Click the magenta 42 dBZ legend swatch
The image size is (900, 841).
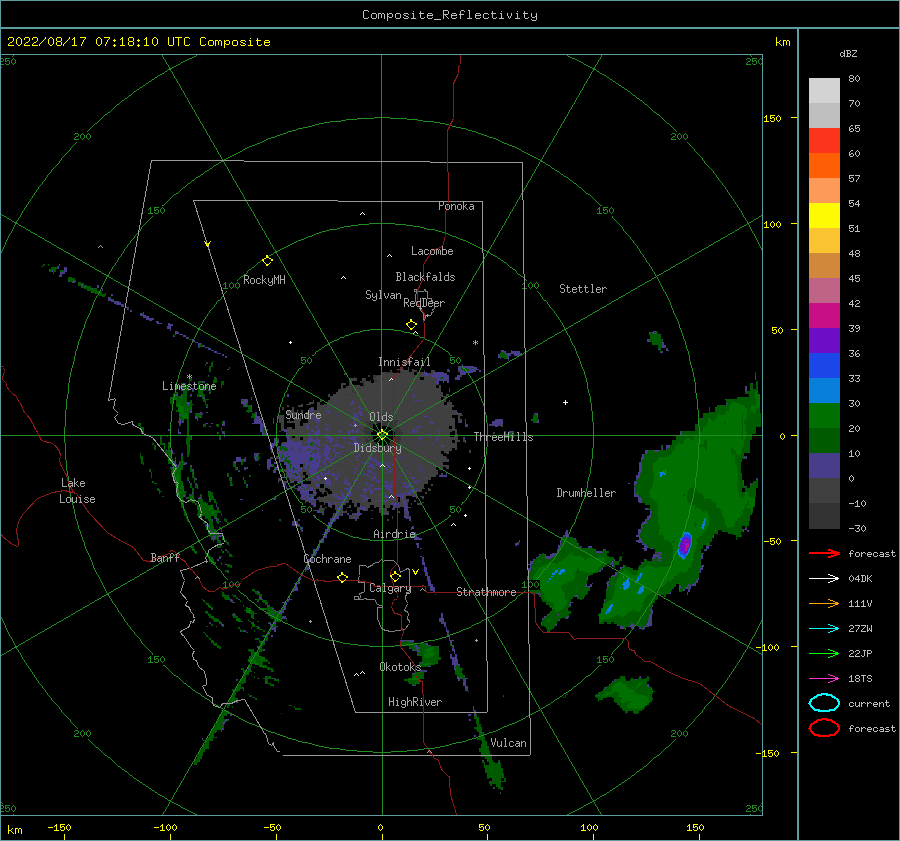824,315
